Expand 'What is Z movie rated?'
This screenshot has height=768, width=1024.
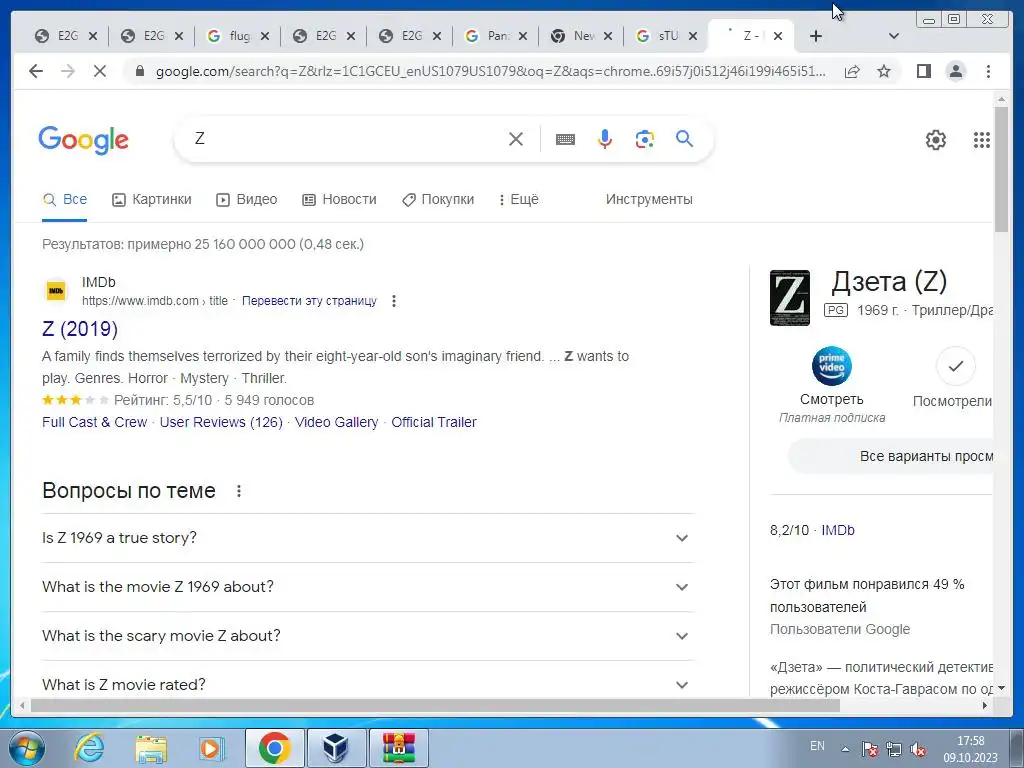368,684
